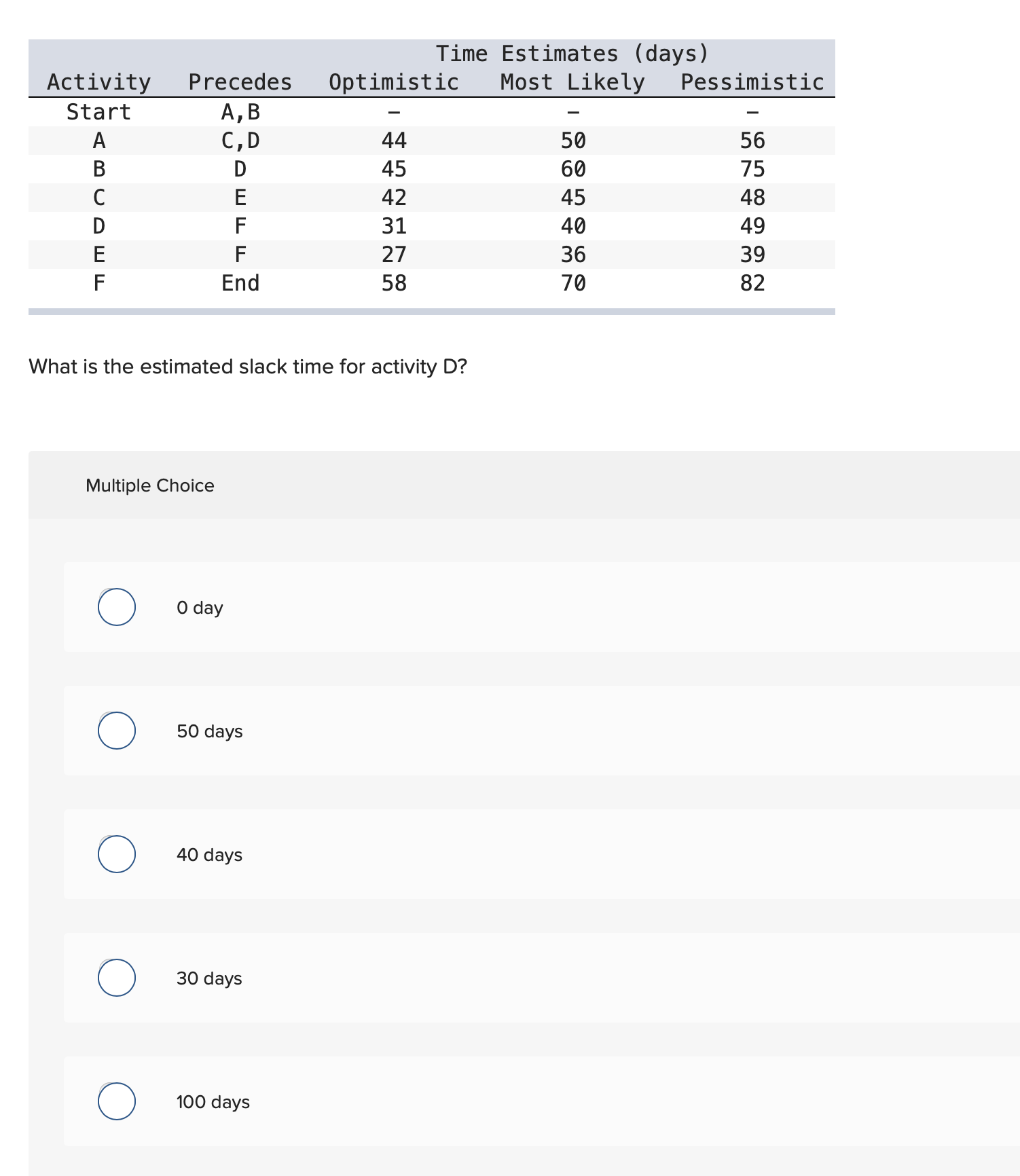Click the "Precedes" column header
Screen dimensions: 1020x1176
(x=240, y=81)
